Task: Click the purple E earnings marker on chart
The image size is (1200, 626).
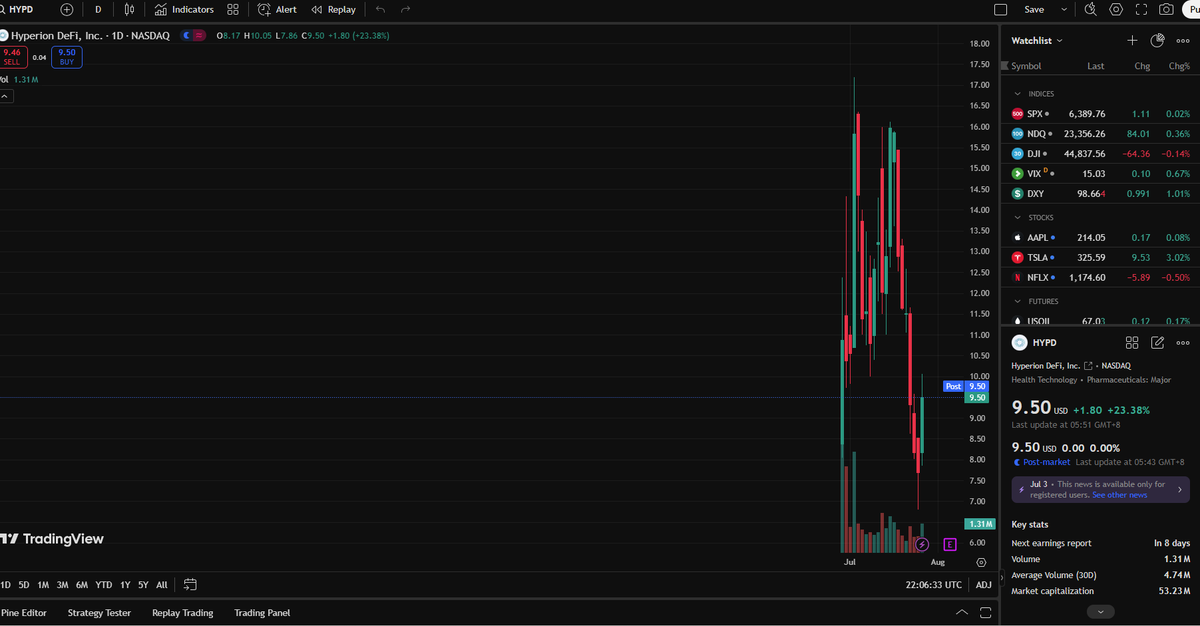Action: (950, 545)
